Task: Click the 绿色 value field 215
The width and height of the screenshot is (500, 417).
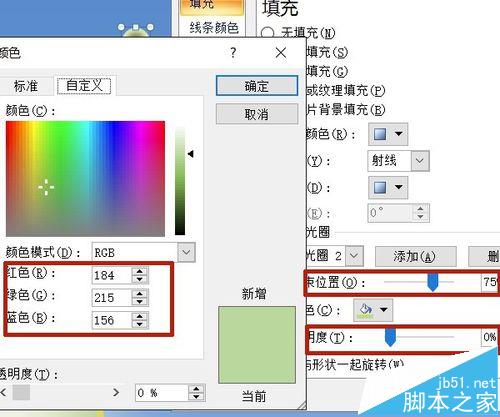Action: pos(112,298)
